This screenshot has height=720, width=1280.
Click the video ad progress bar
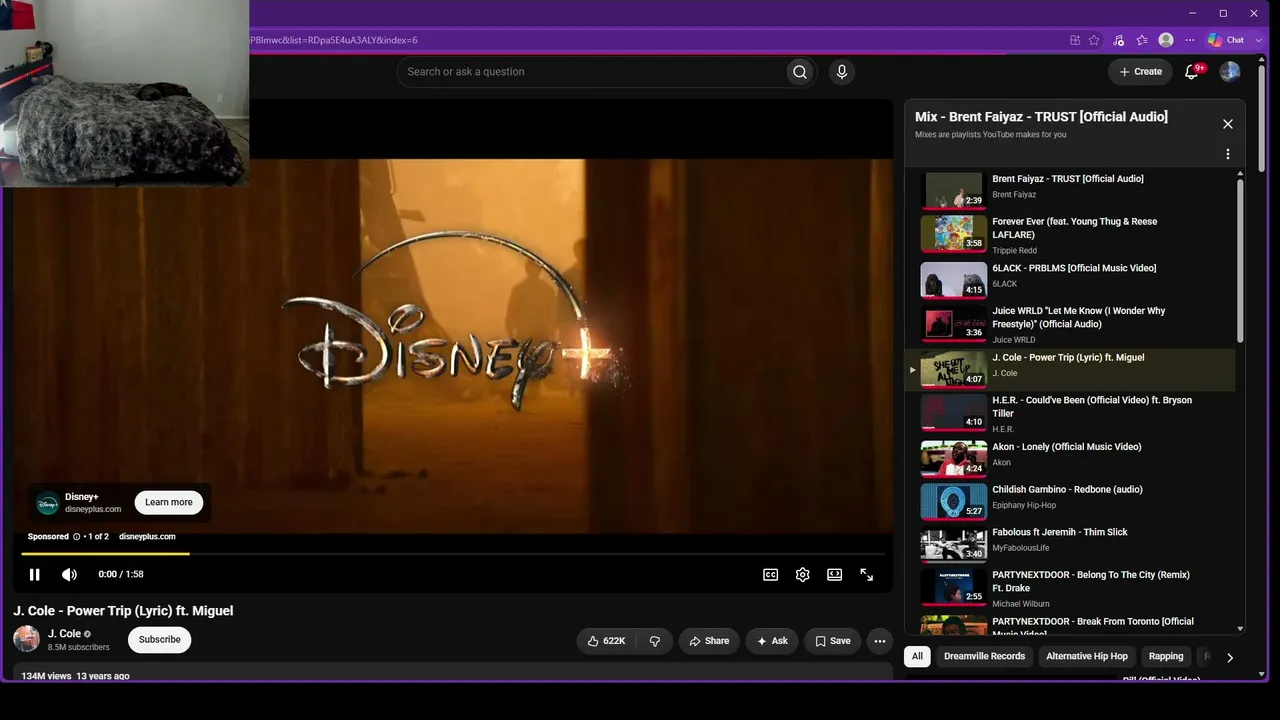[x=453, y=553]
